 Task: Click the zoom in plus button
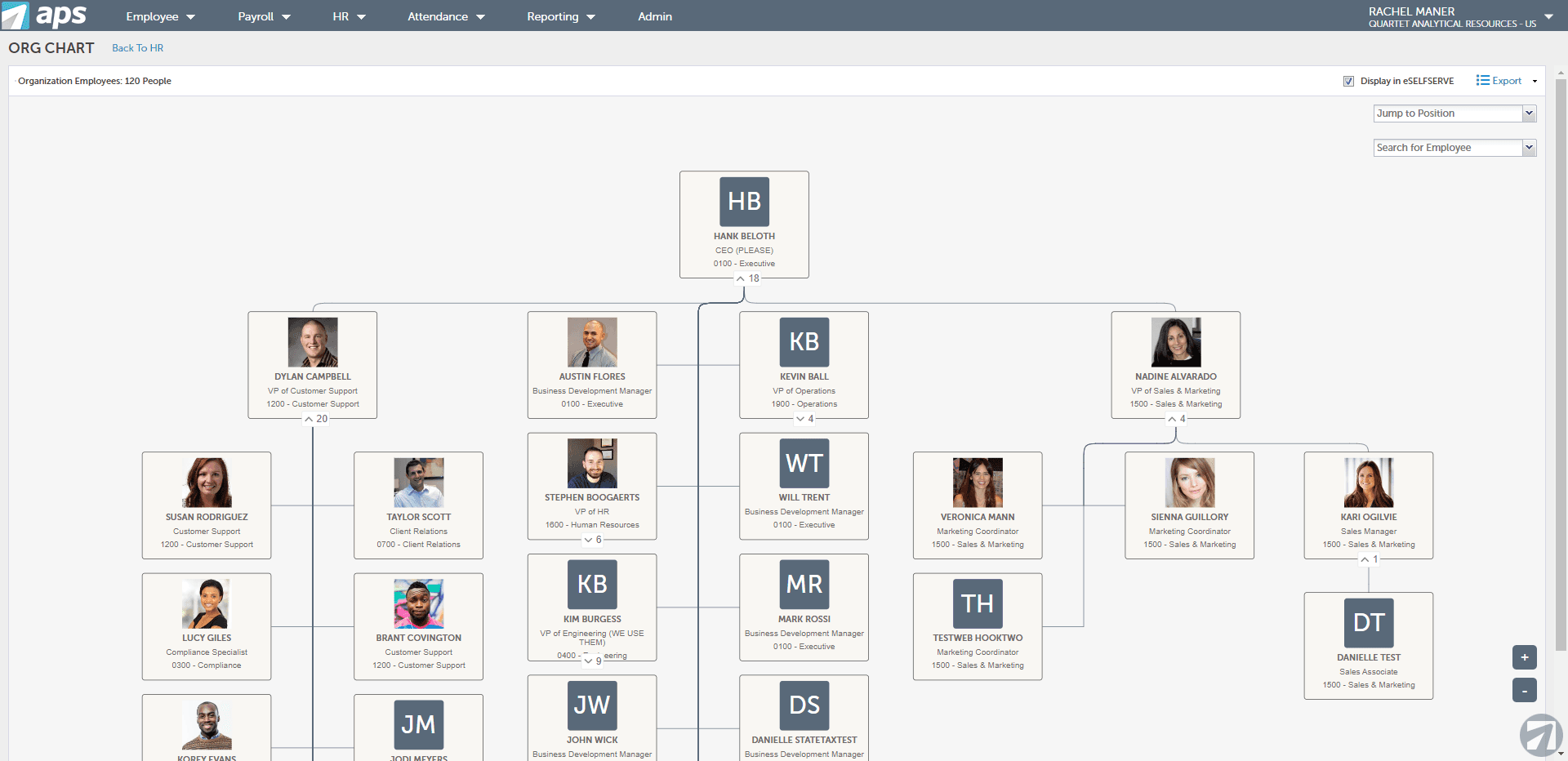pos(1524,657)
